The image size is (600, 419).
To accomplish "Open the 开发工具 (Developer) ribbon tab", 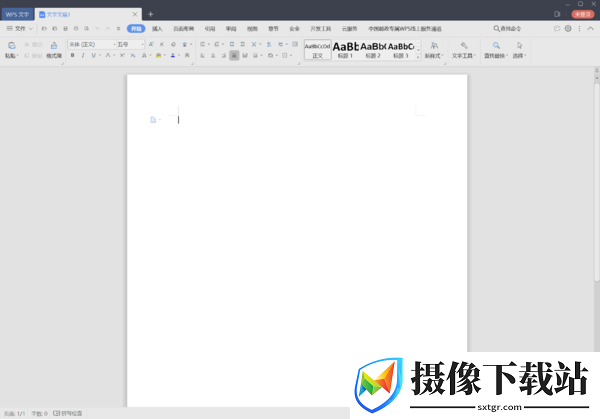I will 321,29.
